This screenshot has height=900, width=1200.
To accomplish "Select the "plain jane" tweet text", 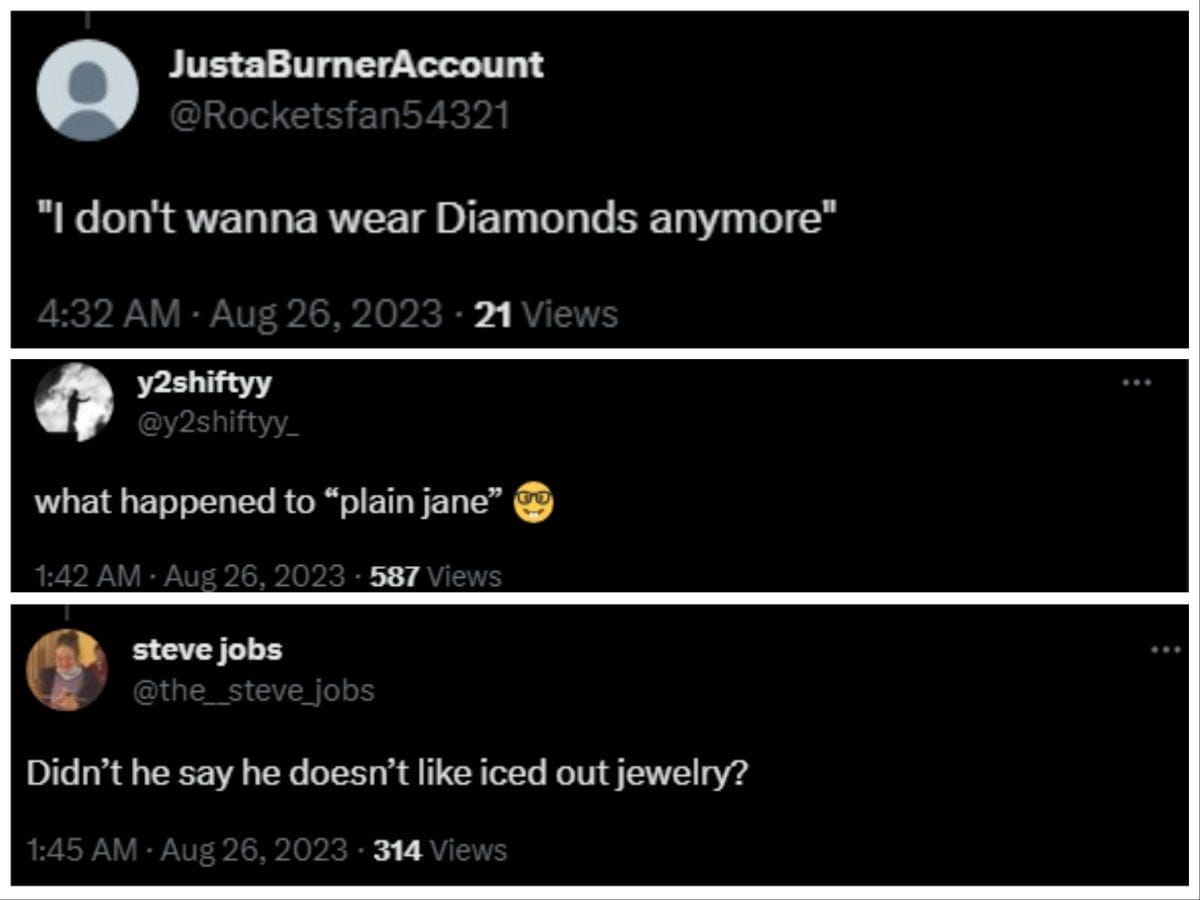I will pyautogui.click(x=268, y=502).
